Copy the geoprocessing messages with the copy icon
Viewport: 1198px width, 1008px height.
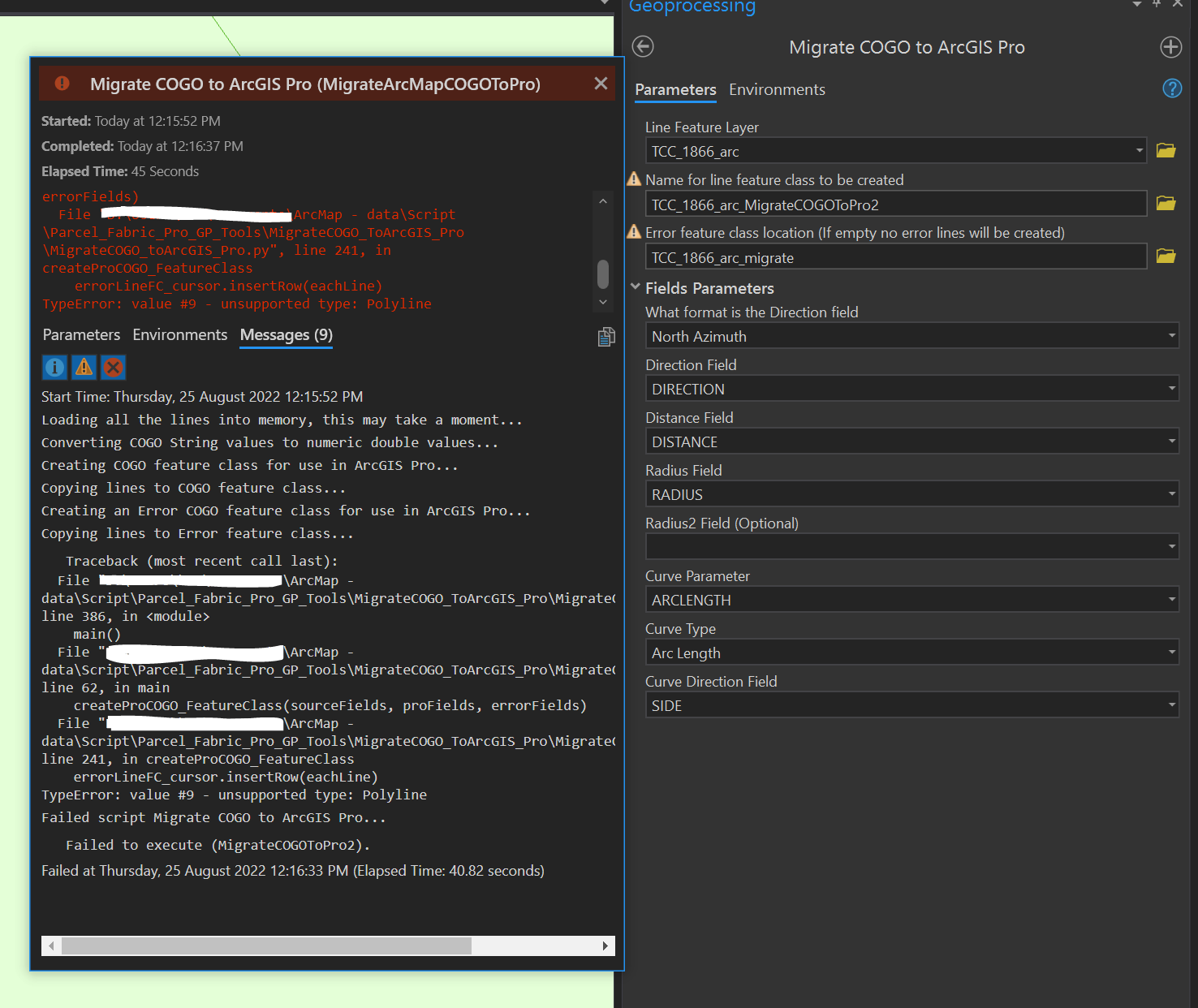(605, 336)
